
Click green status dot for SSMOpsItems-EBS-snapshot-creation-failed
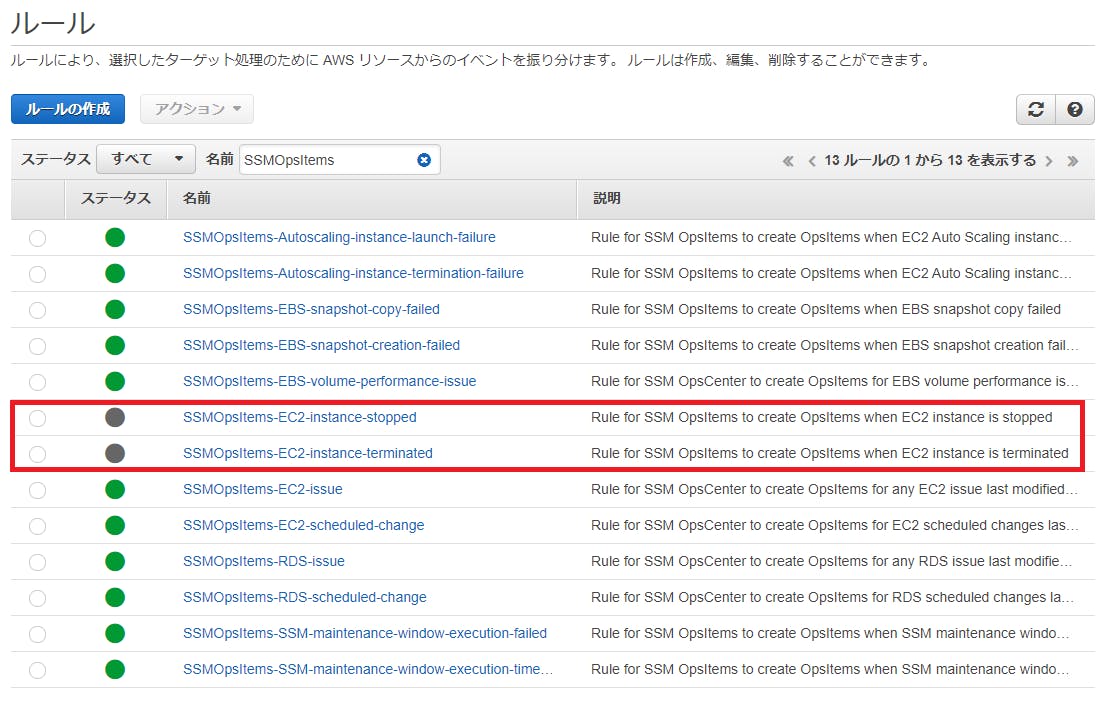[115, 345]
